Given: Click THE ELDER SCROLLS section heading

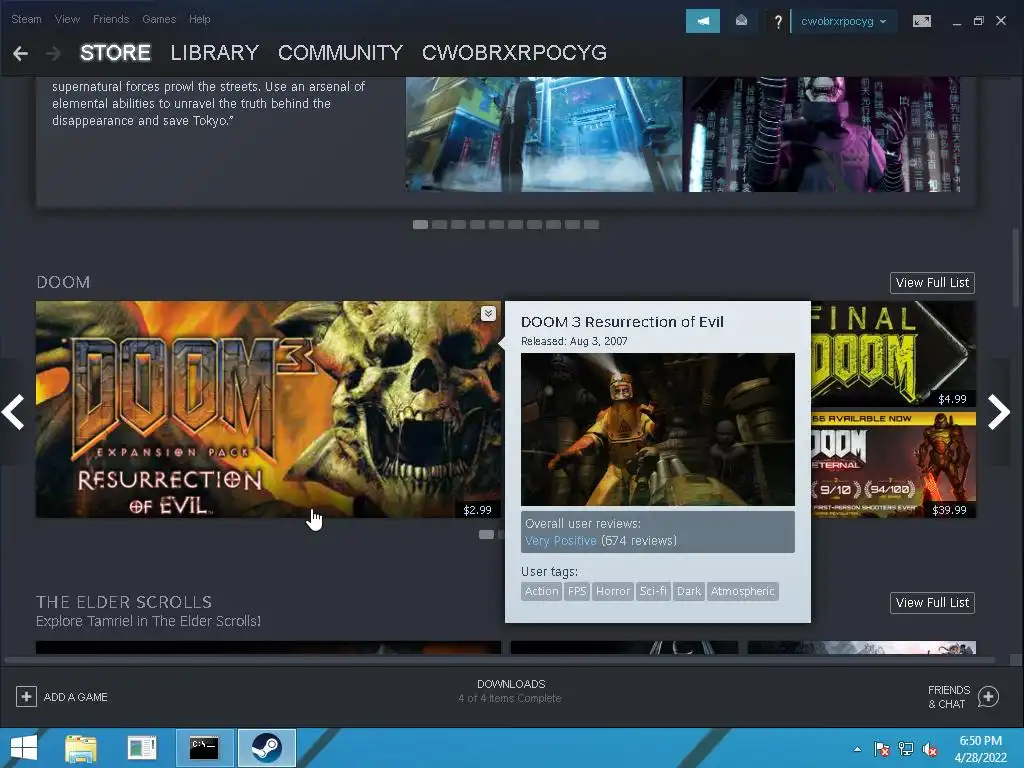Looking at the screenshot, I should (x=124, y=602).
